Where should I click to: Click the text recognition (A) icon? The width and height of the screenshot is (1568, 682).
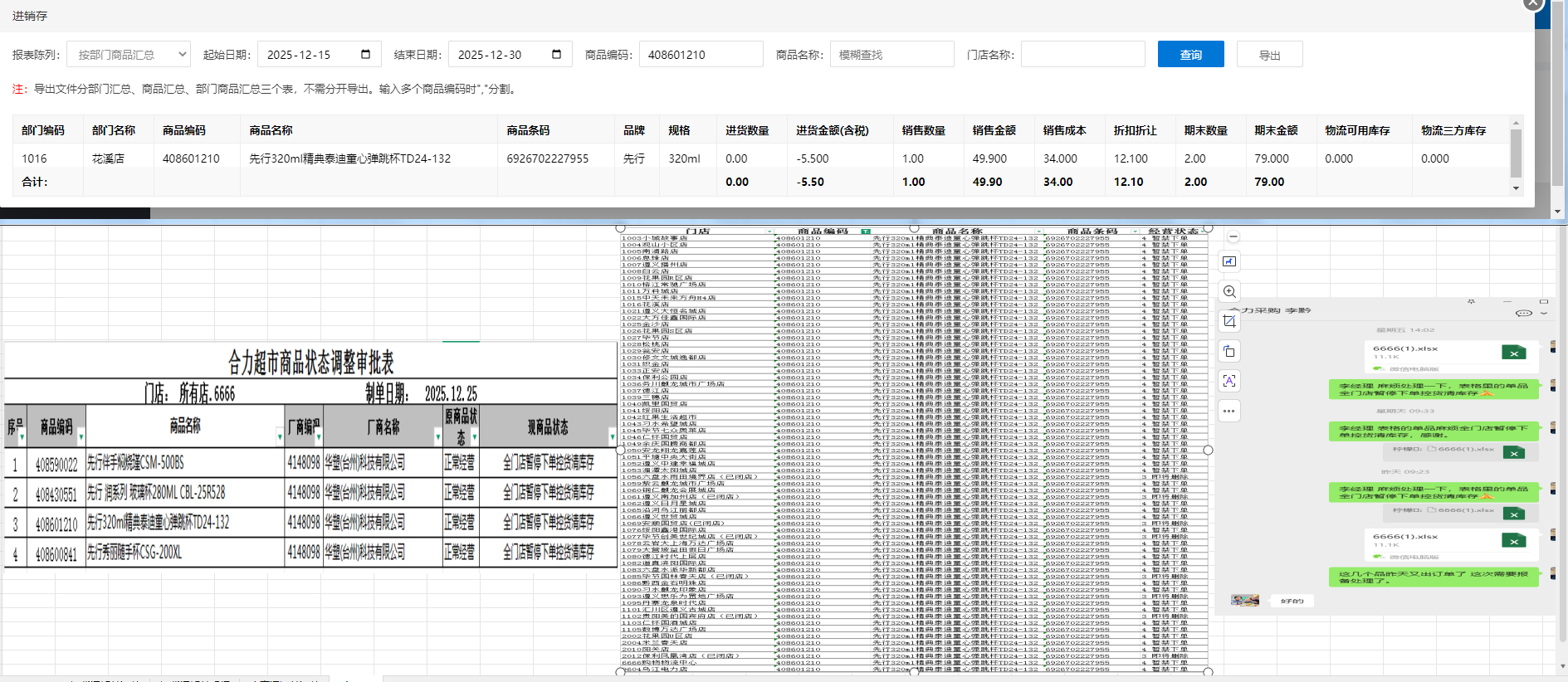1229,381
